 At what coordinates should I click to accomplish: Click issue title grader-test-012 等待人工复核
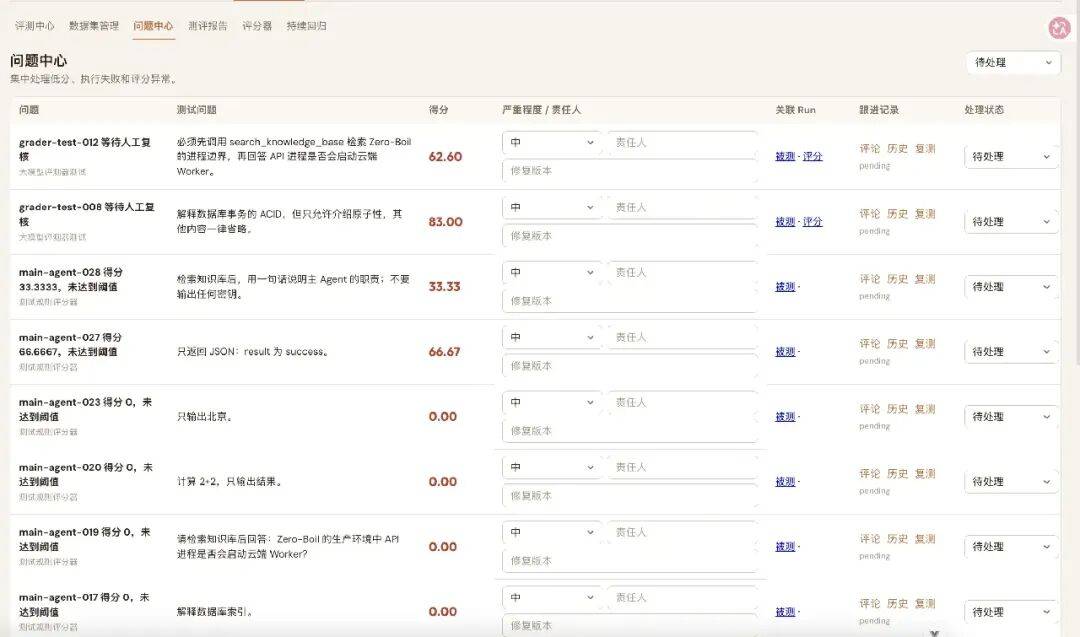point(85,149)
